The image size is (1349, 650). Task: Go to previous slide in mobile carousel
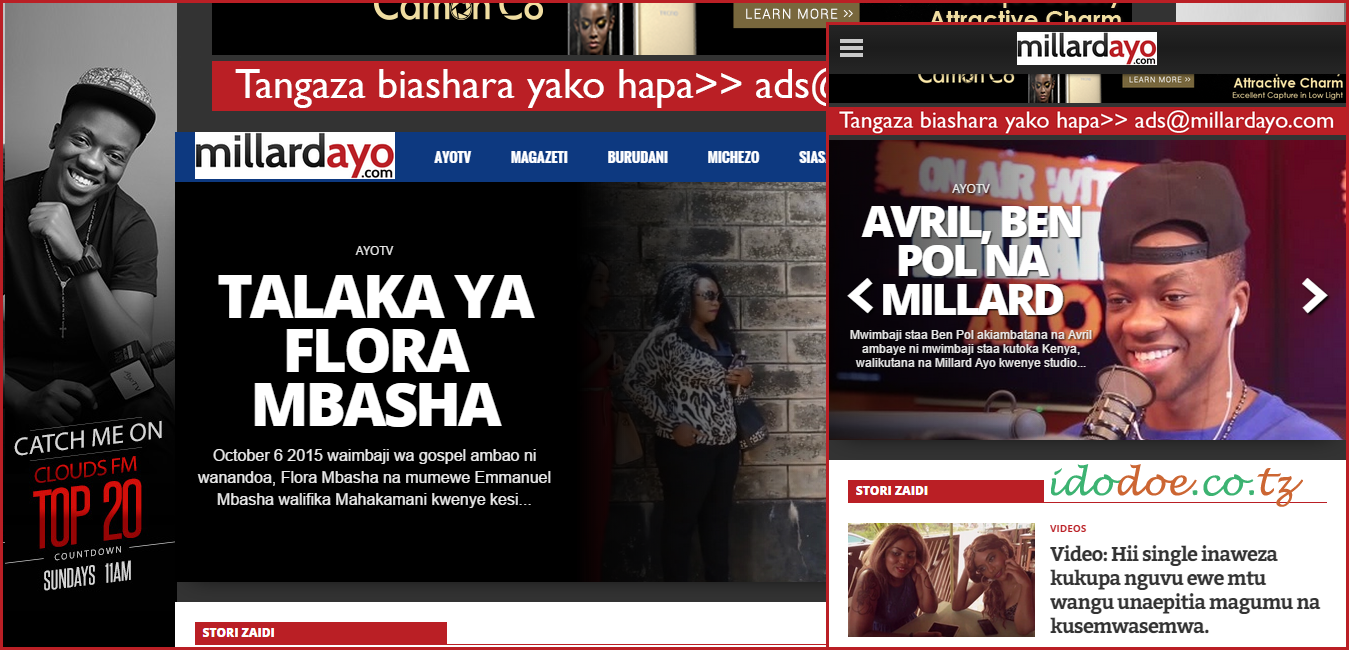point(860,297)
